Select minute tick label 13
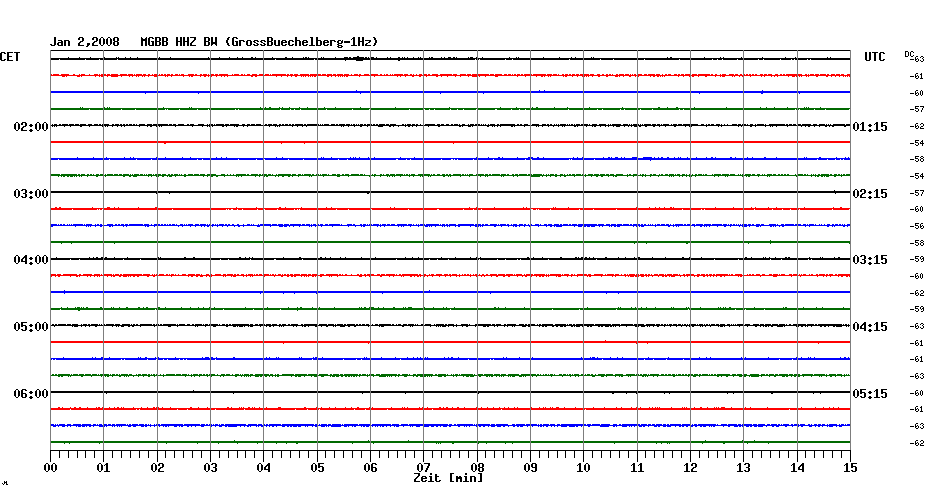Viewport: 930px width, 494px height. point(744,468)
